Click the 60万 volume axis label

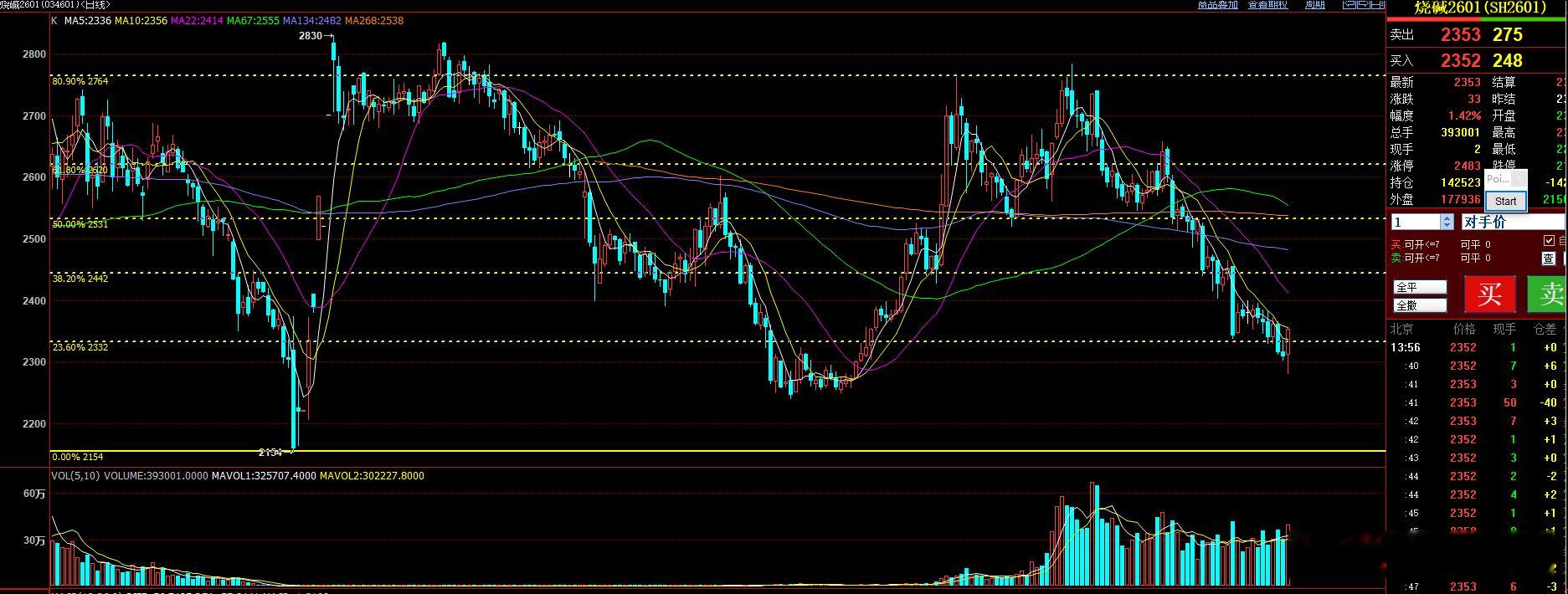(x=34, y=494)
